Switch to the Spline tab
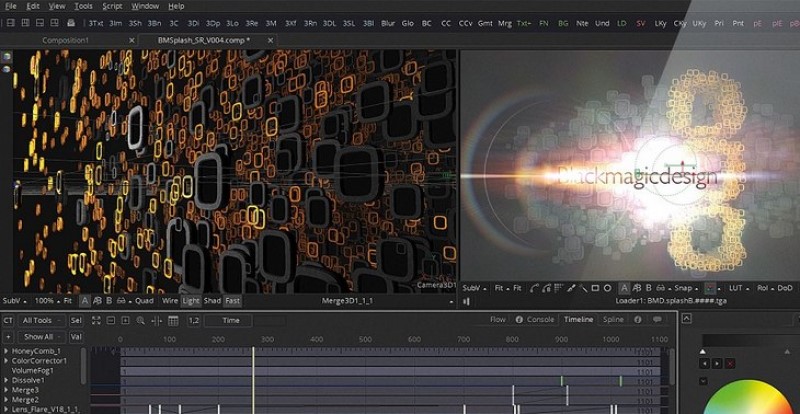The width and height of the screenshot is (800, 414). pos(613,320)
